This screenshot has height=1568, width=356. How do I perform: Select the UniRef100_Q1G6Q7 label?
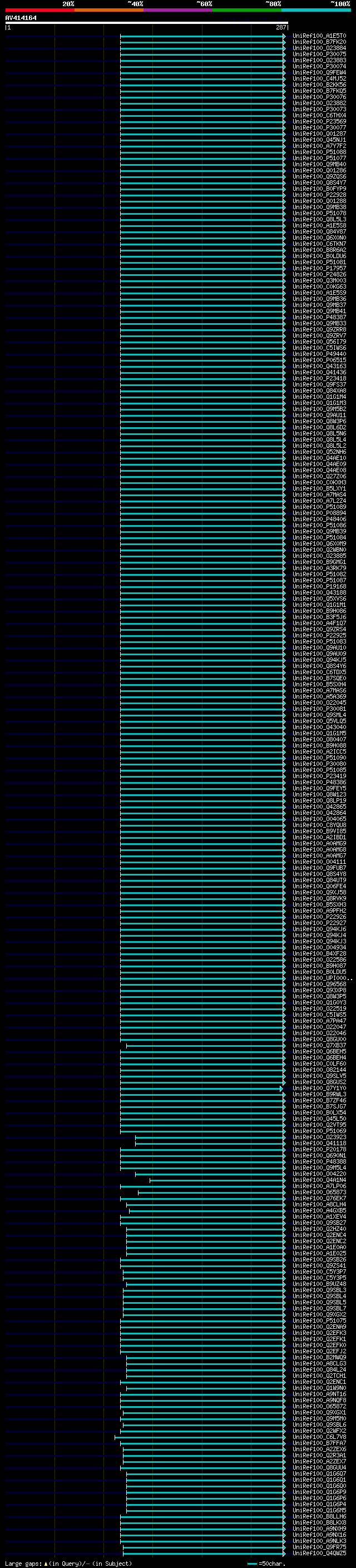[319, 1473]
